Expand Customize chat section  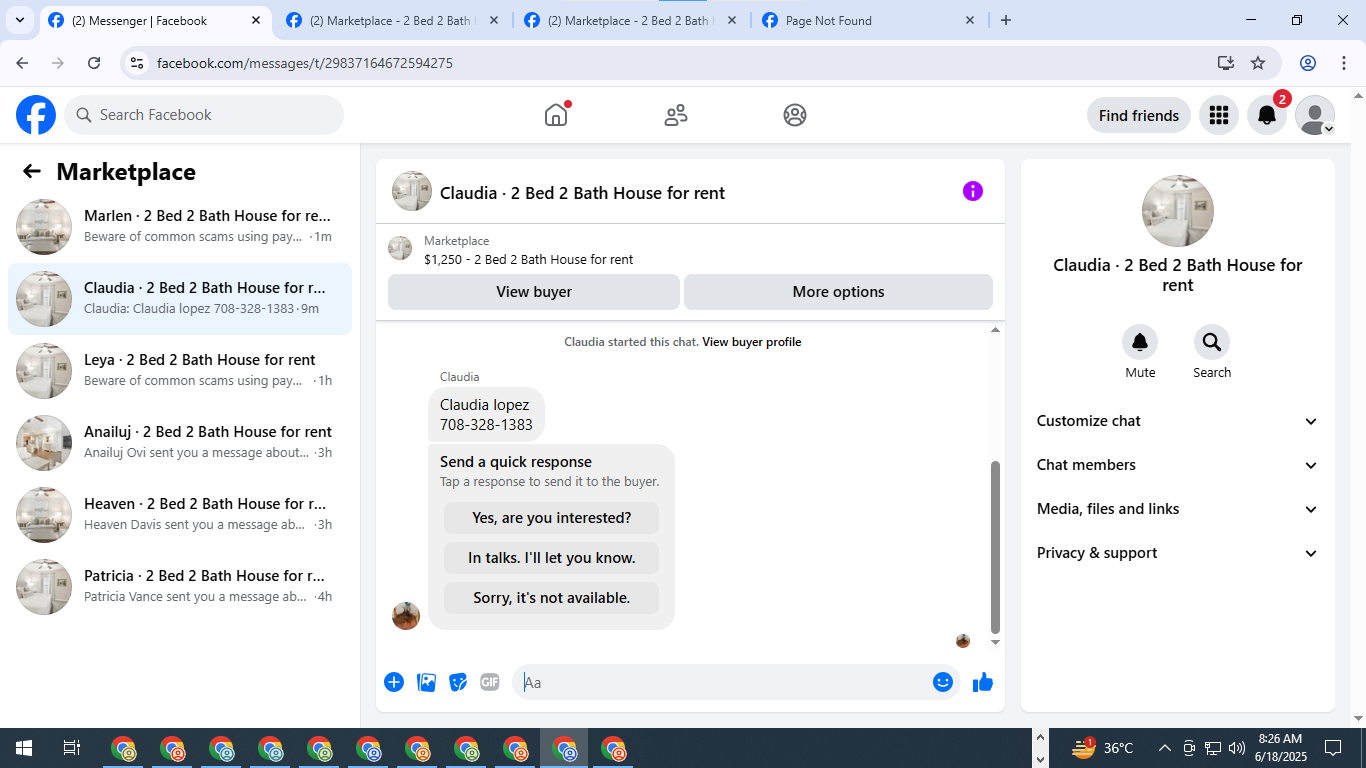(x=1178, y=421)
